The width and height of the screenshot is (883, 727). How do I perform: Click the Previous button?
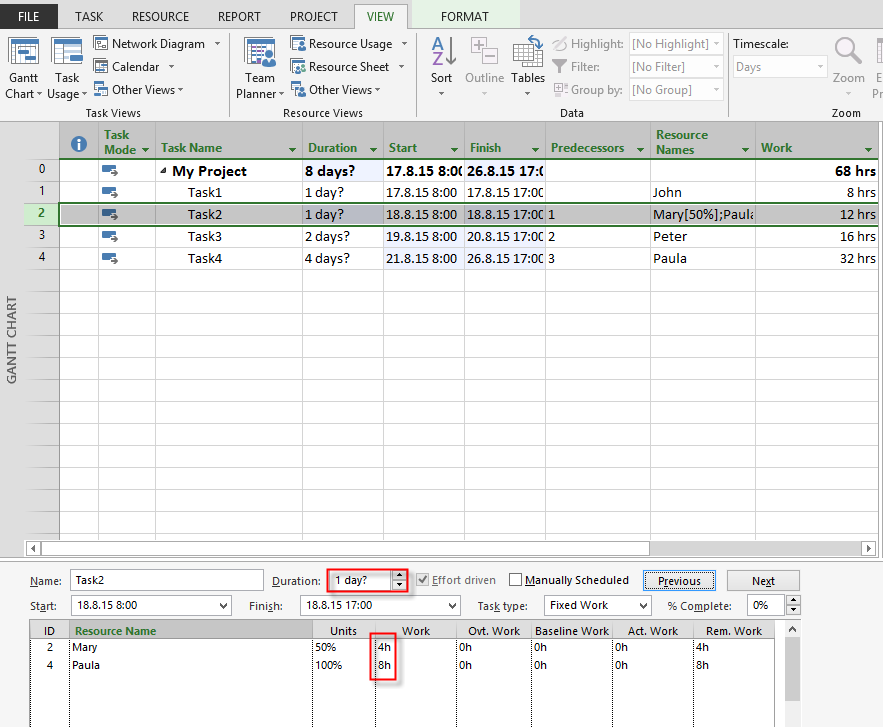tap(679, 581)
